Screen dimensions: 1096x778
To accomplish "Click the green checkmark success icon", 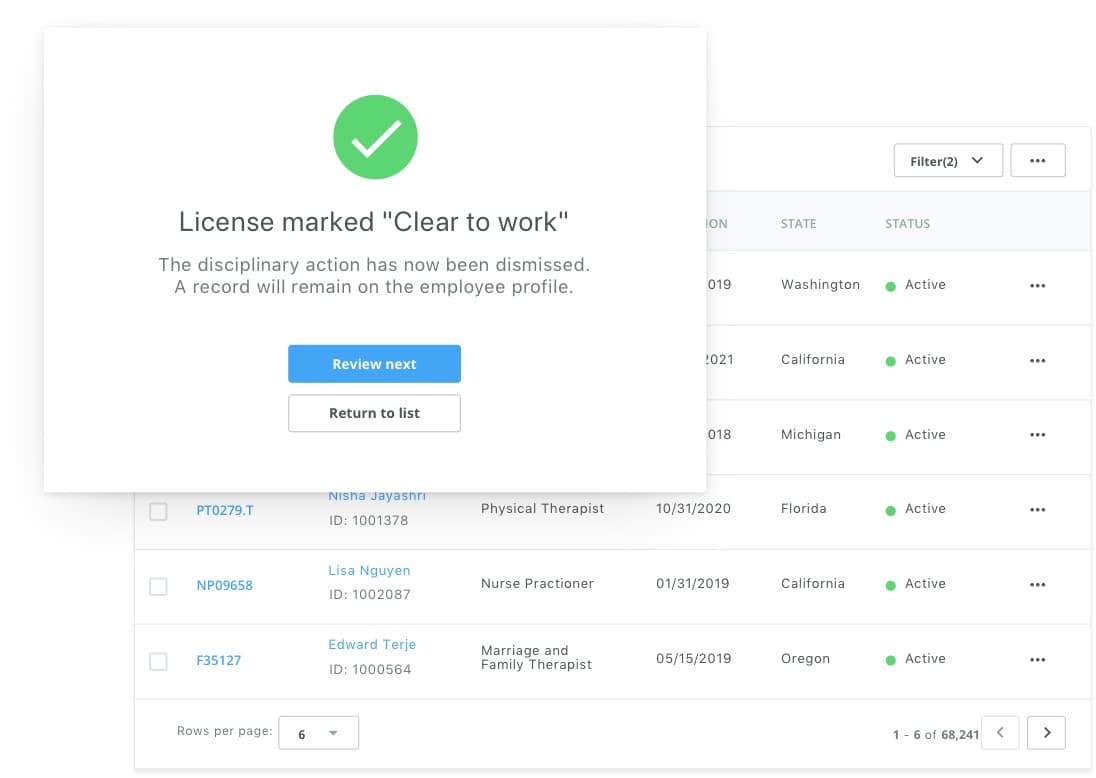I will click(x=375, y=137).
